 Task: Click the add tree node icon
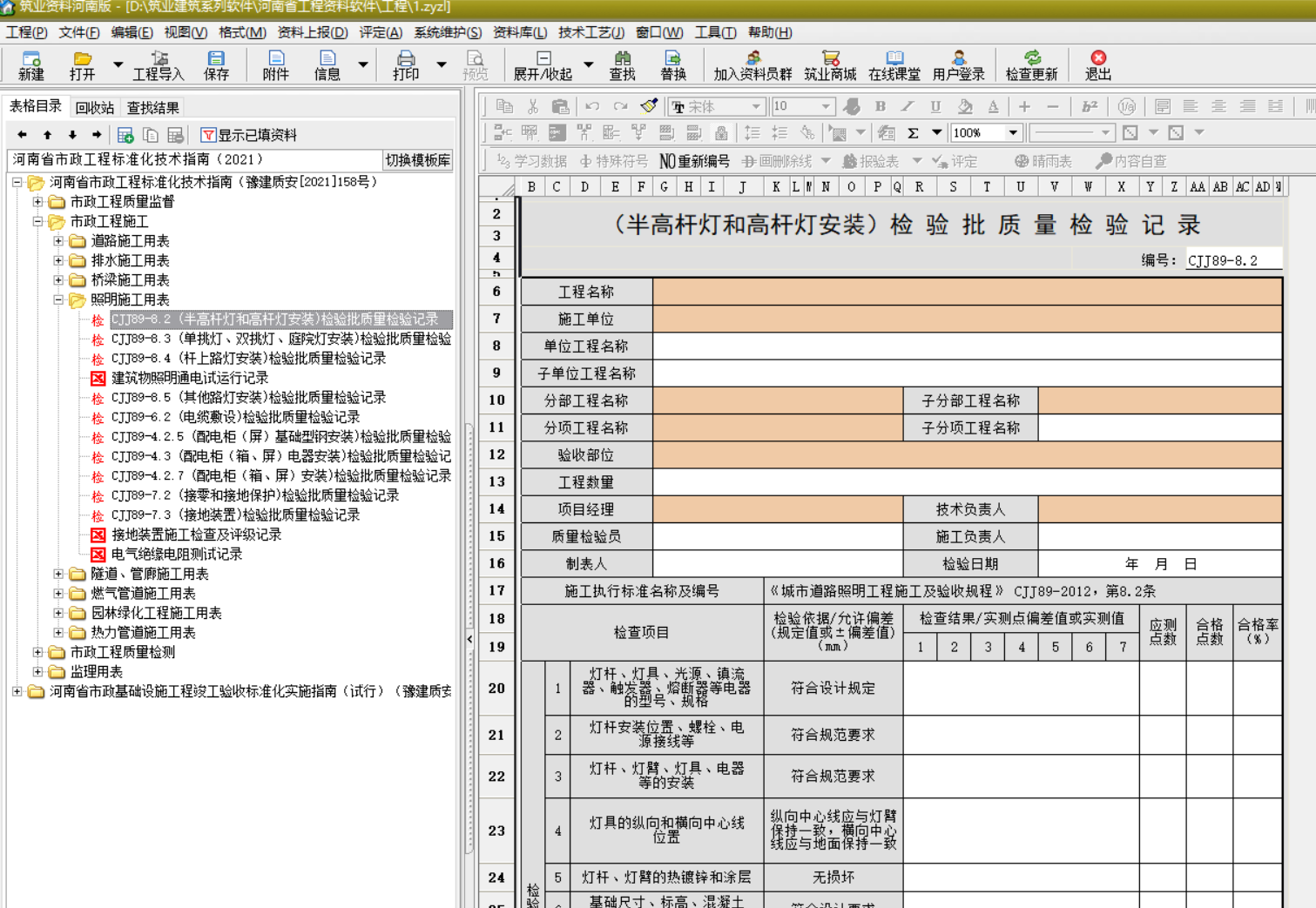click(x=125, y=135)
